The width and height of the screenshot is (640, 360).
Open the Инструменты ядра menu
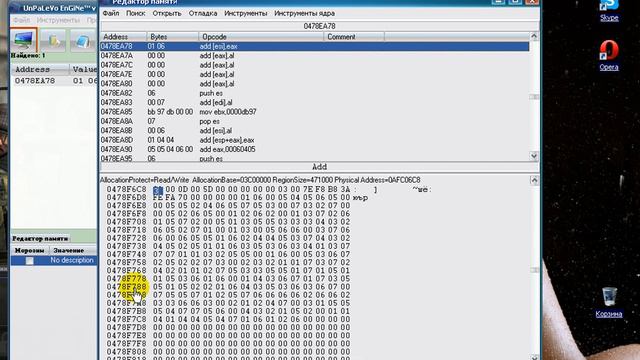[x=304, y=13]
